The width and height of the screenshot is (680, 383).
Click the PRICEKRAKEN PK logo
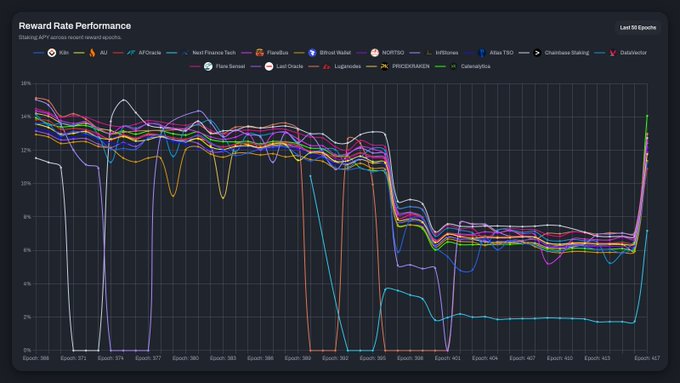click(x=384, y=66)
